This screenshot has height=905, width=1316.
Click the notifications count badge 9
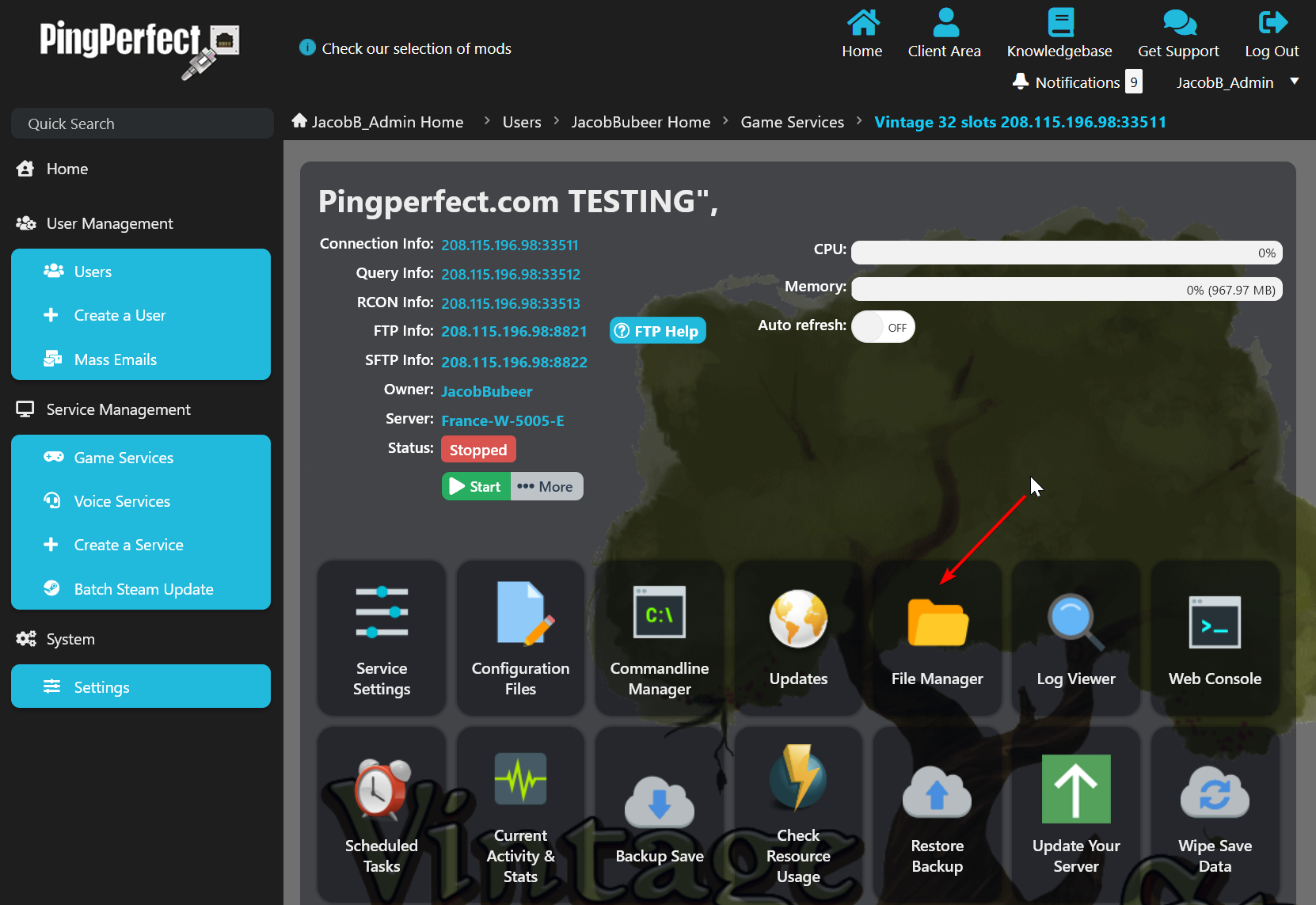click(1134, 82)
